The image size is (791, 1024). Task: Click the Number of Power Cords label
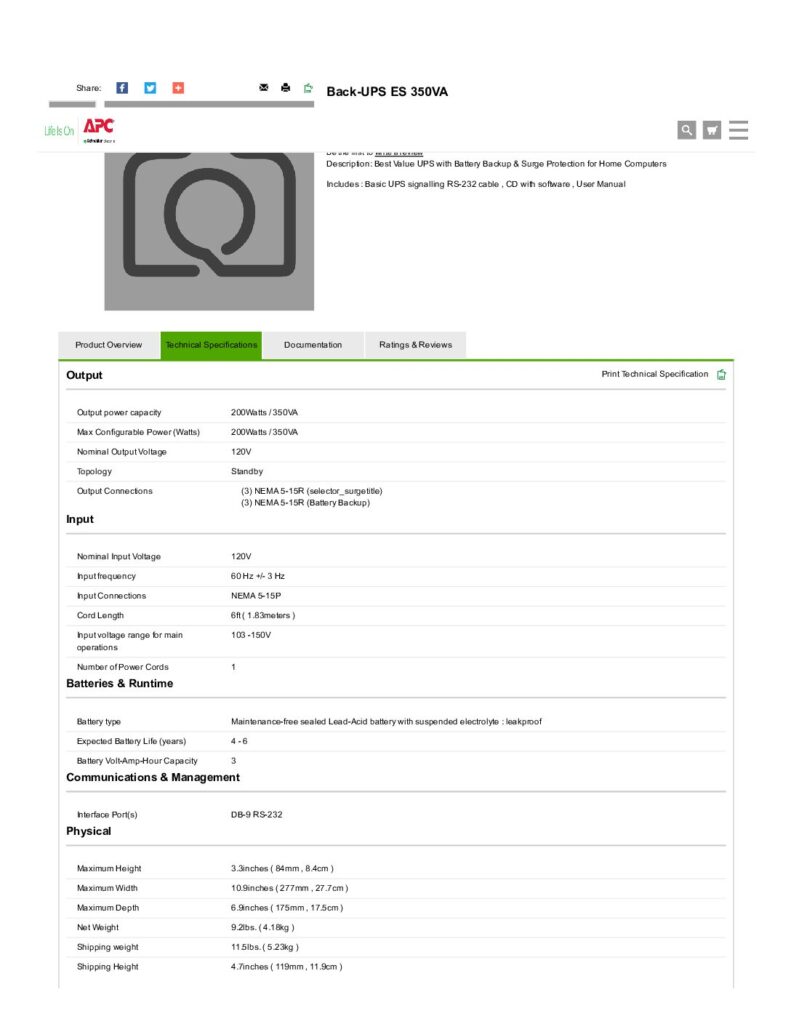123,667
